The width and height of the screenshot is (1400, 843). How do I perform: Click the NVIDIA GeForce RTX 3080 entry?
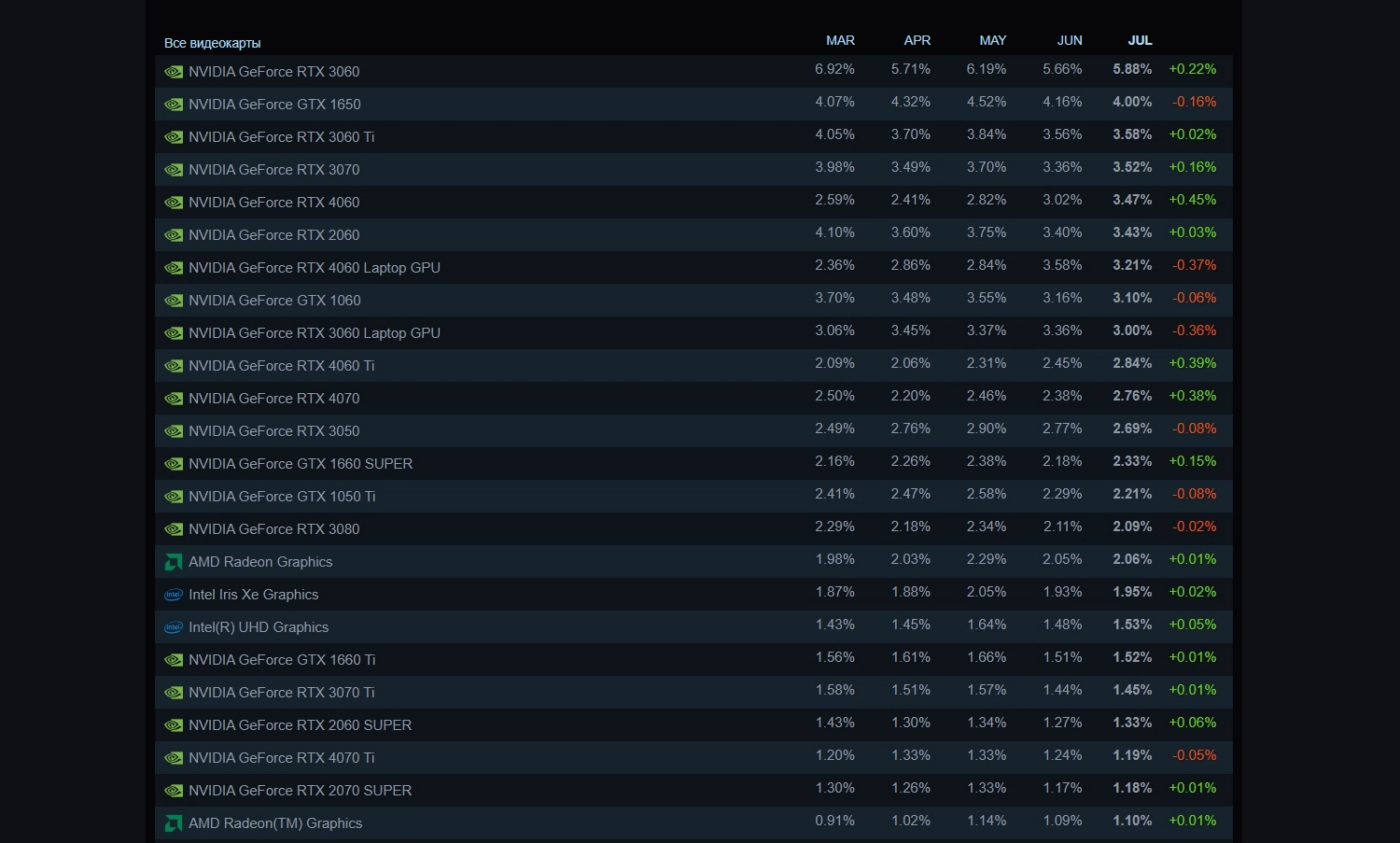click(273, 529)
